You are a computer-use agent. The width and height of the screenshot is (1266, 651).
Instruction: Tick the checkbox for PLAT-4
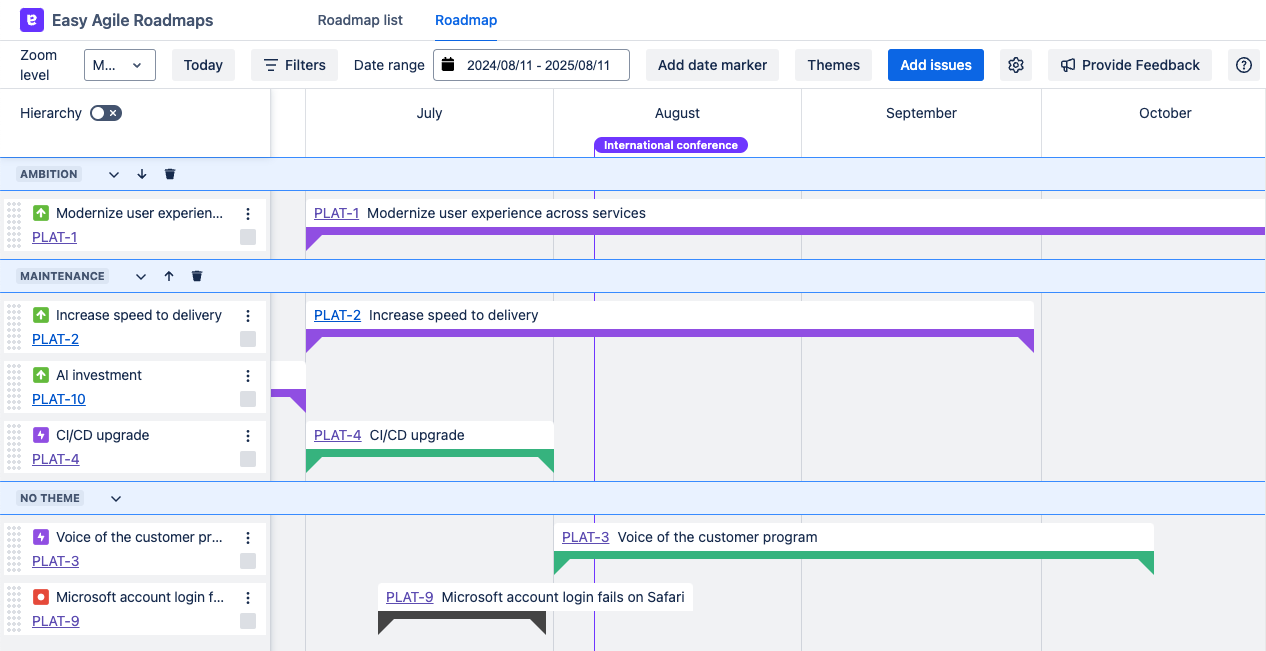click(x=248, y=459)
